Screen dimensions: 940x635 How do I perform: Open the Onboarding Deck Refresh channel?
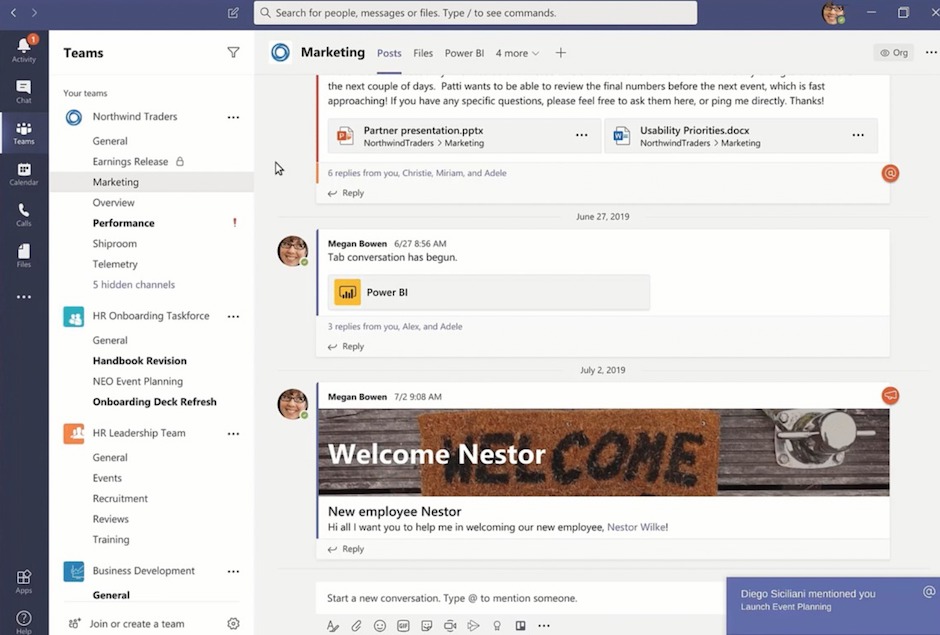pyautogui.click(x=155, y=402)
